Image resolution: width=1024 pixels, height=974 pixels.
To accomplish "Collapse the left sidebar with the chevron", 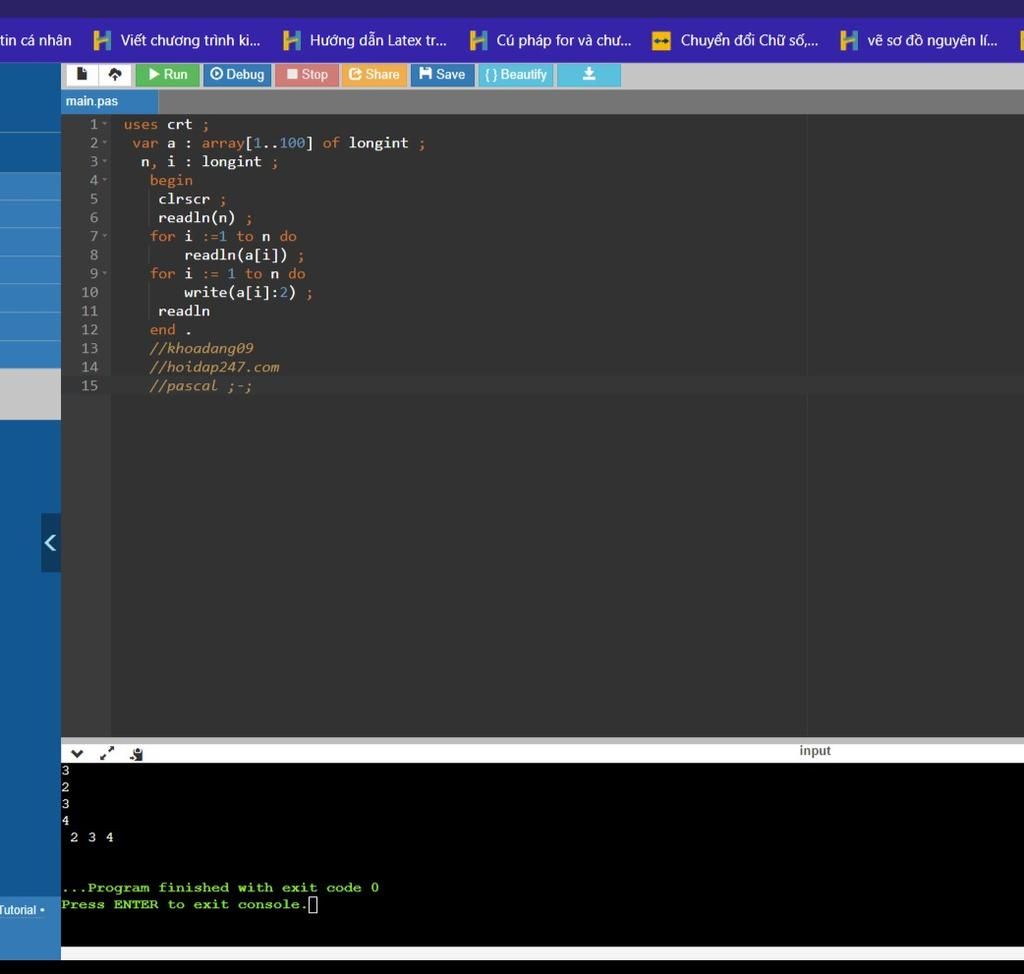I will [50, 543].
